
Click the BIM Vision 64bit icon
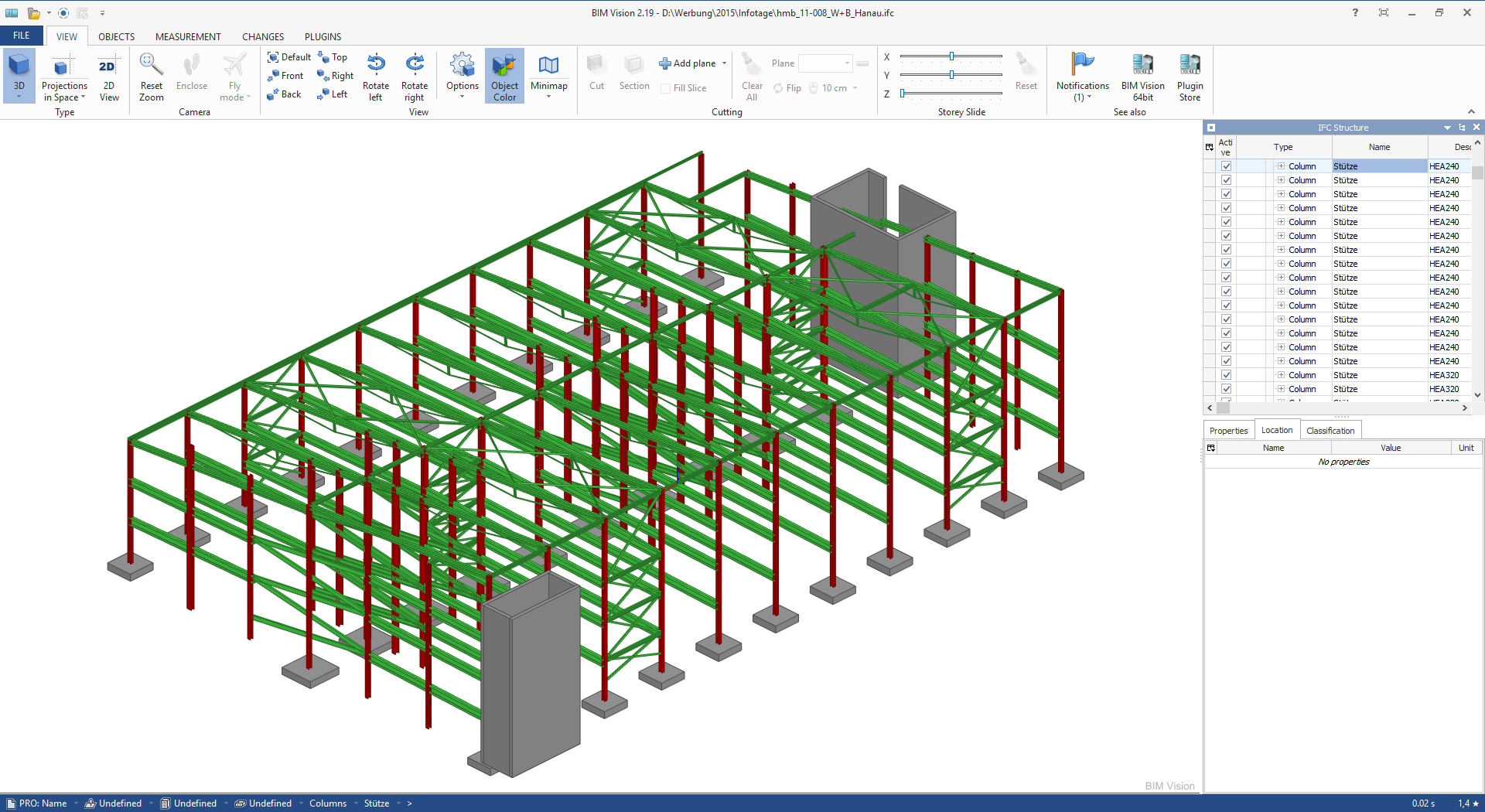click(x=1142, y=75)
